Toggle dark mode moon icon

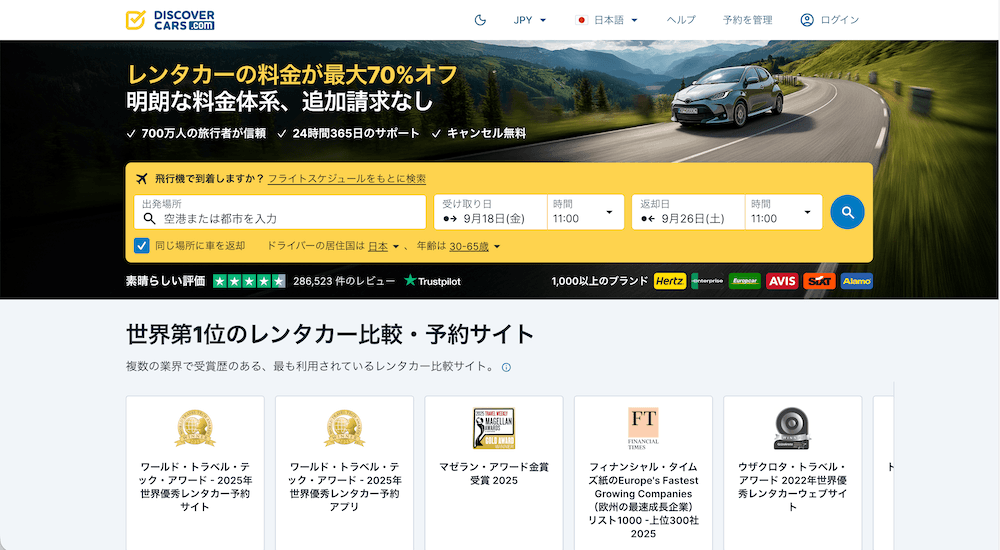pos(480,20)
